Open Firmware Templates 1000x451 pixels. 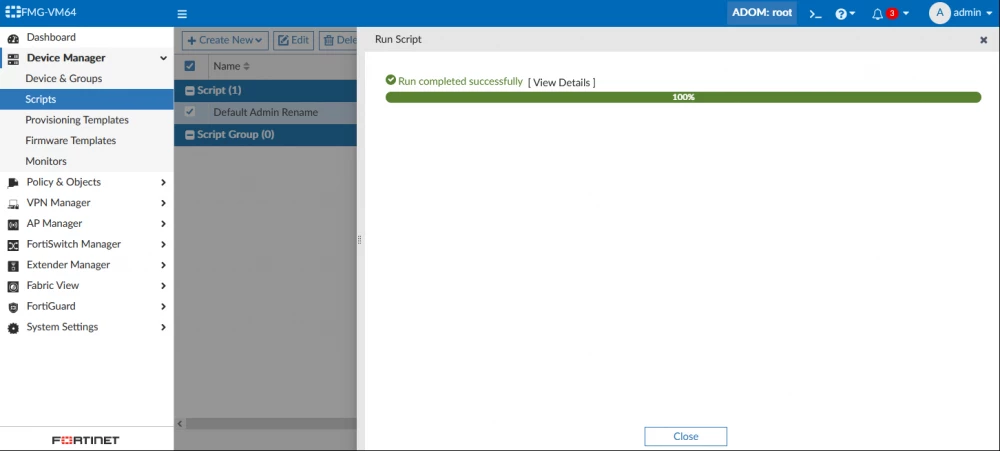(71, 140)
